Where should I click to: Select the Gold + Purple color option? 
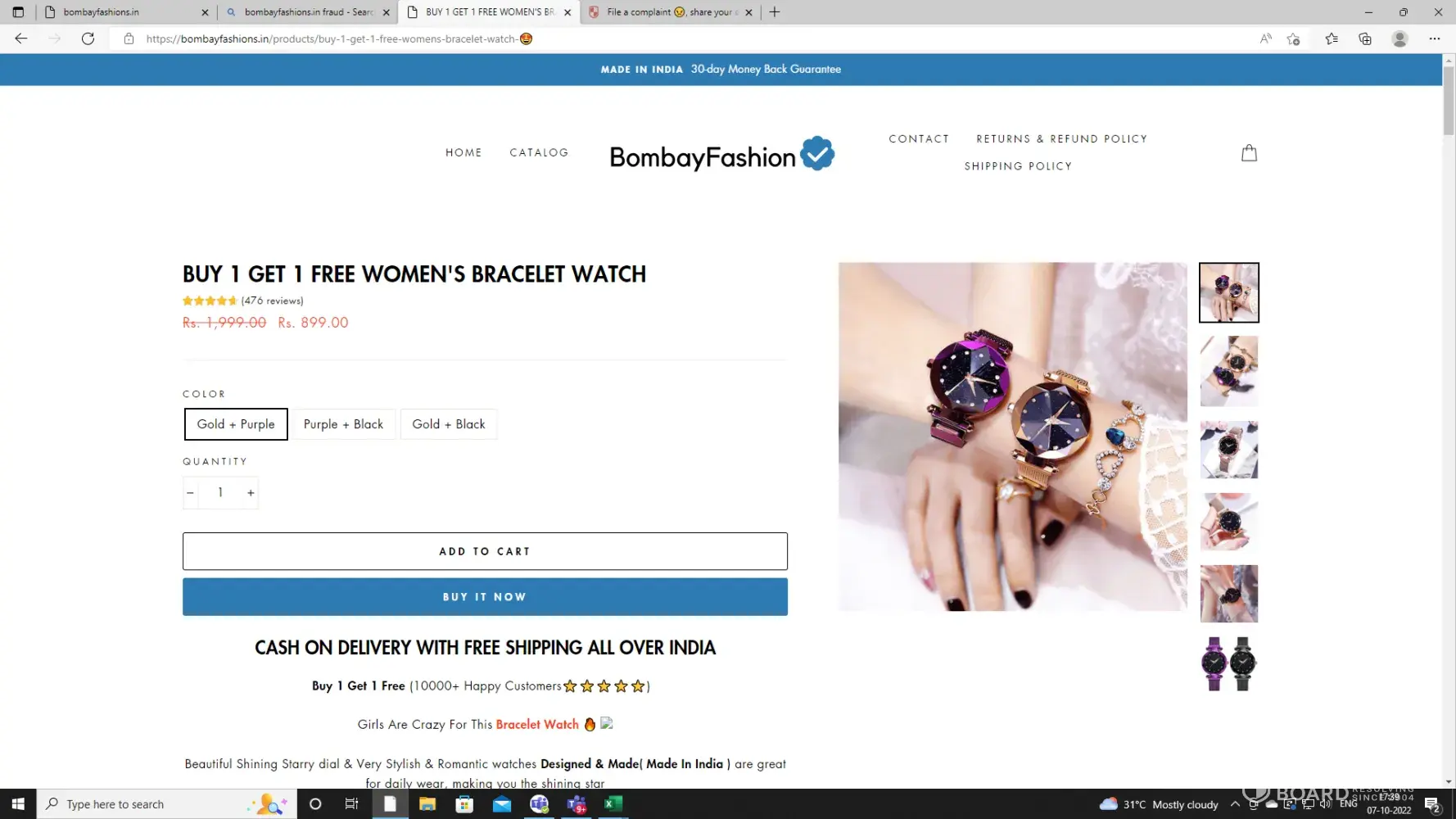click(236, 424)
